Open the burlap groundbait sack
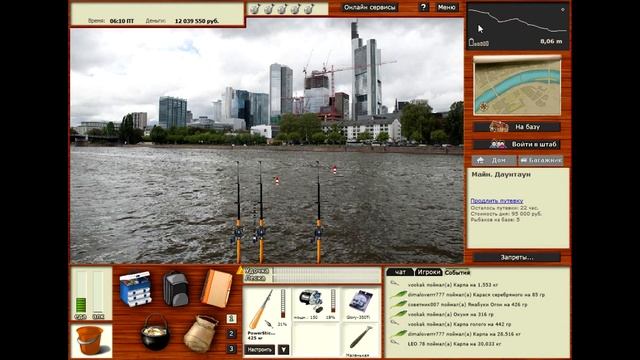The height and width of the screenshot is (360, 640). point(200,333)
